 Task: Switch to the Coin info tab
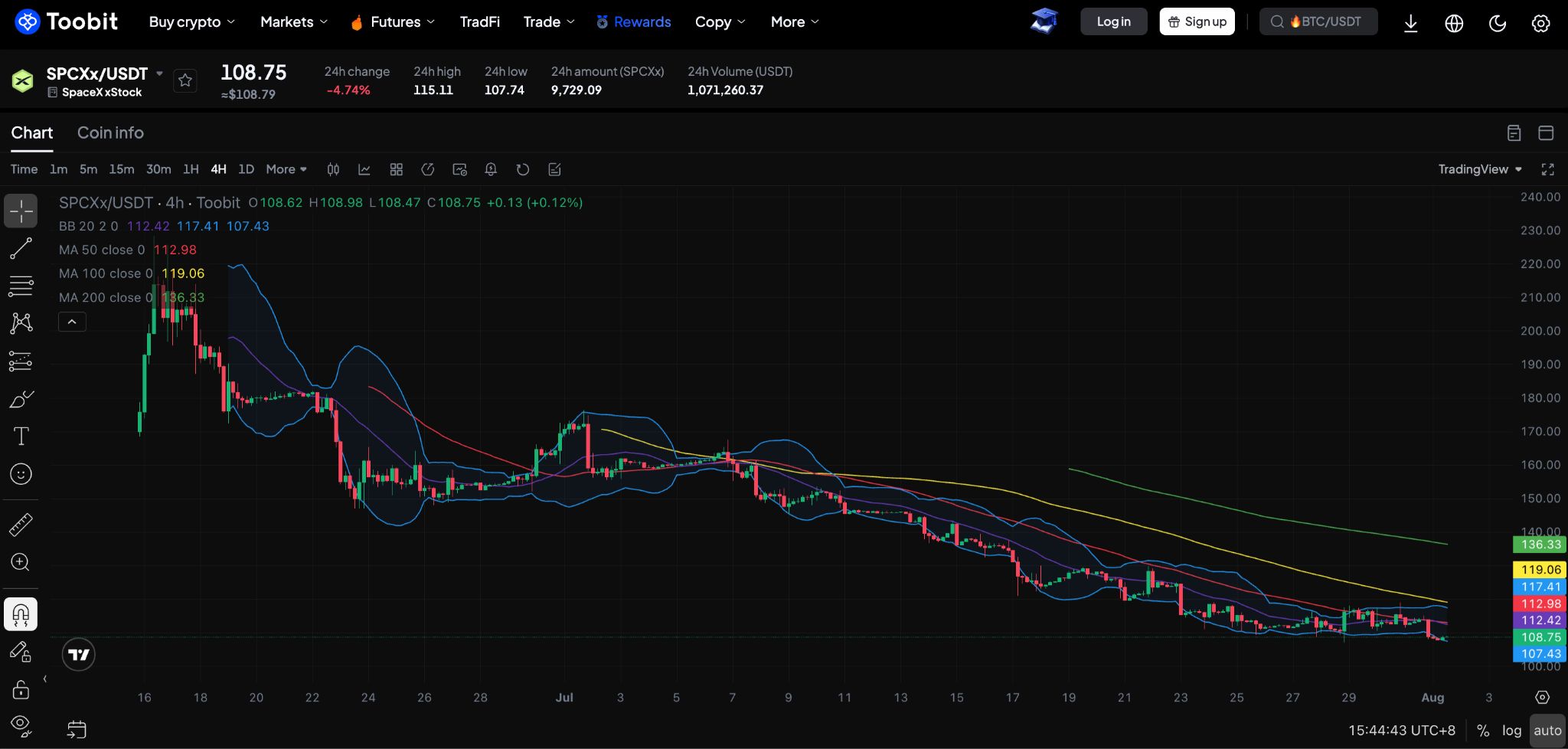(110, 132)
